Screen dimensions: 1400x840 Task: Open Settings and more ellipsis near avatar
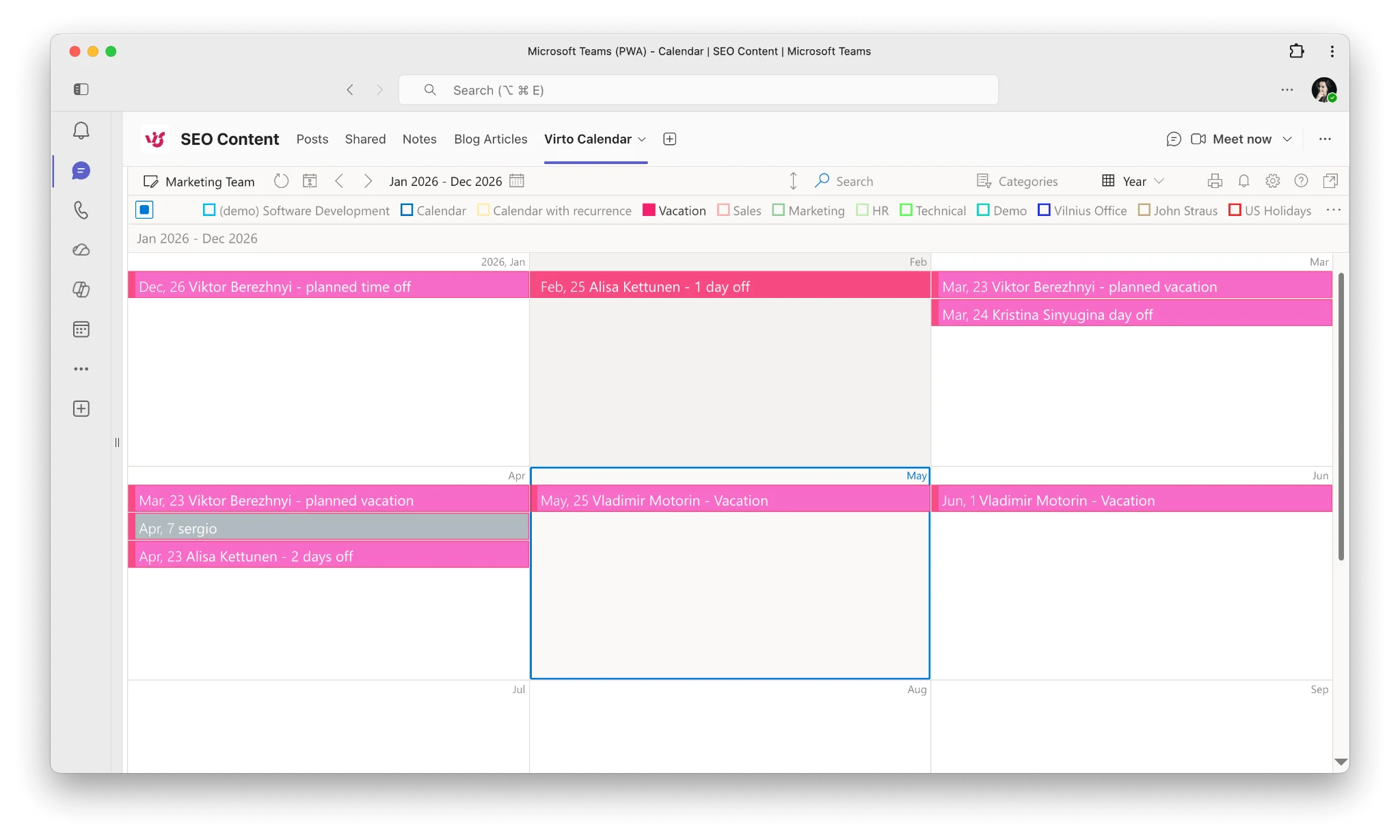pos(1287,90)
